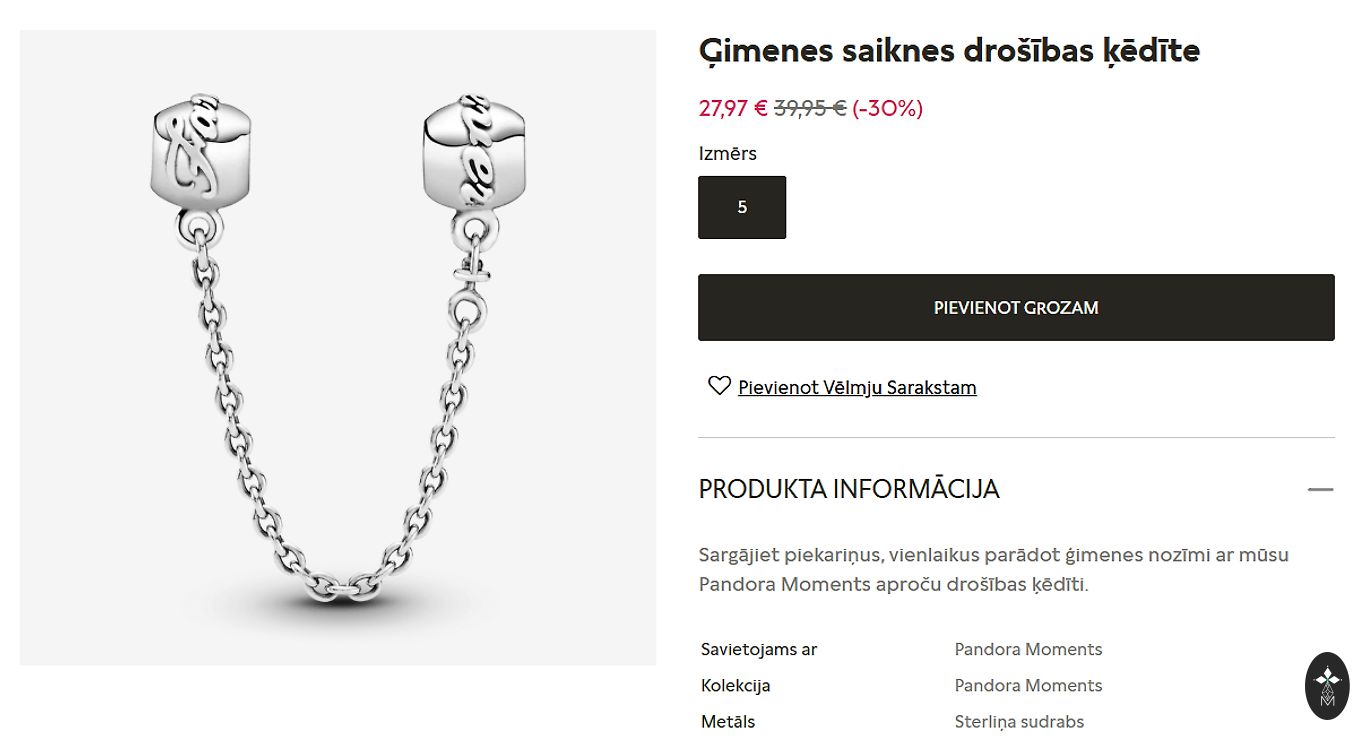
Task: Click the Metāls attribute label
Action: (728, 721)
